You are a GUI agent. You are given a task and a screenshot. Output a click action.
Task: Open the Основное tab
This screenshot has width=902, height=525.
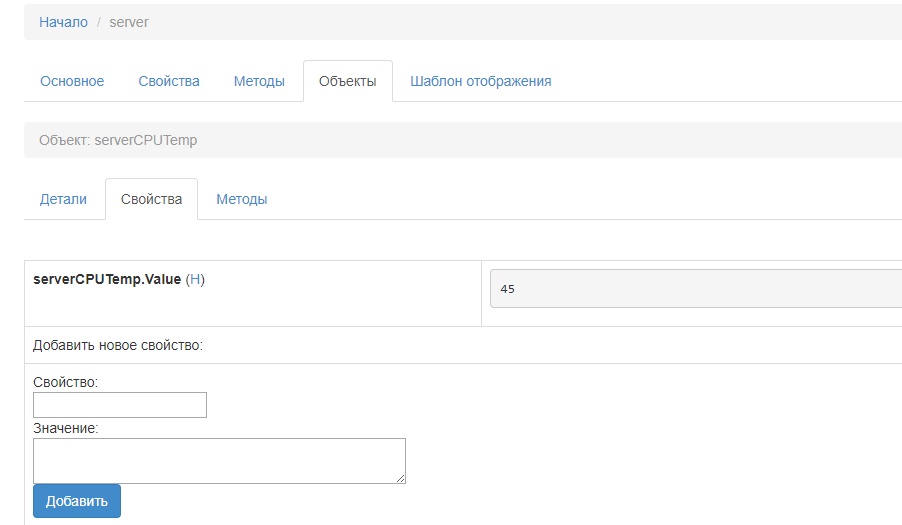point(72,81)
